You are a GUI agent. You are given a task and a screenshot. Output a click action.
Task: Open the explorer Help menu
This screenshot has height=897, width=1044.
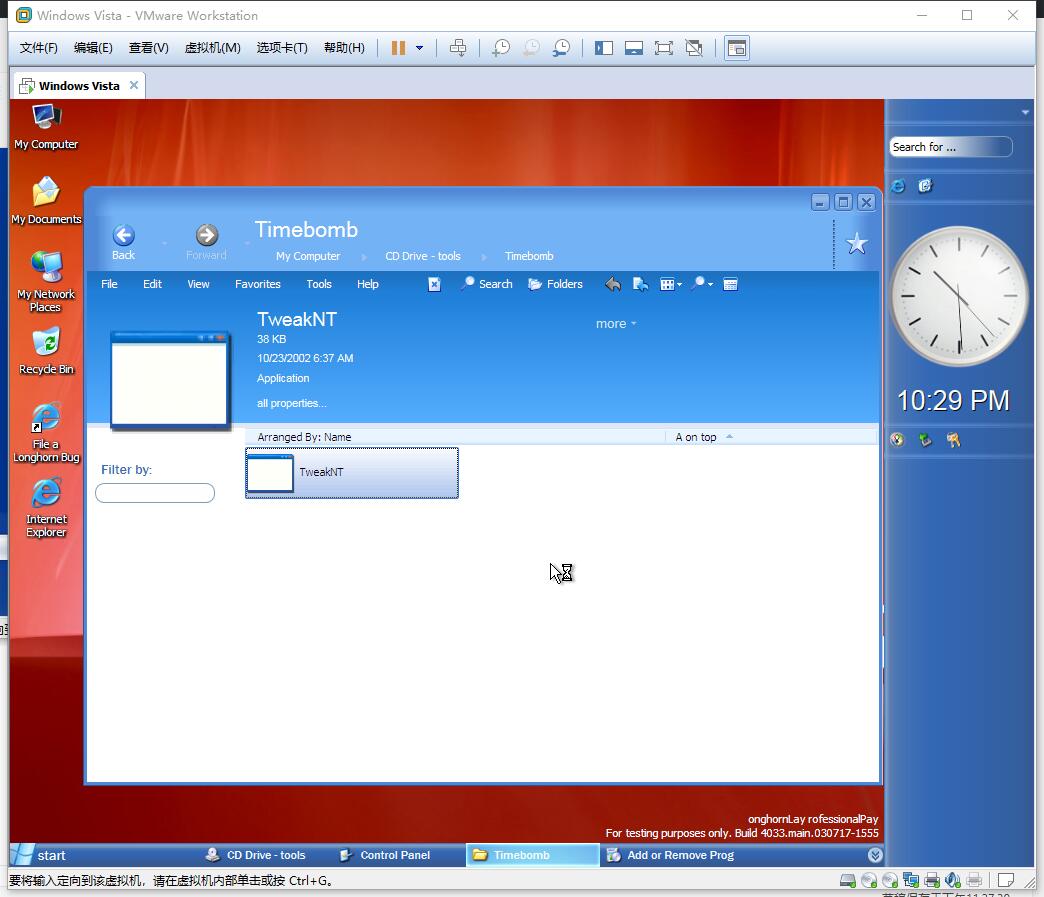coord(368,284)
